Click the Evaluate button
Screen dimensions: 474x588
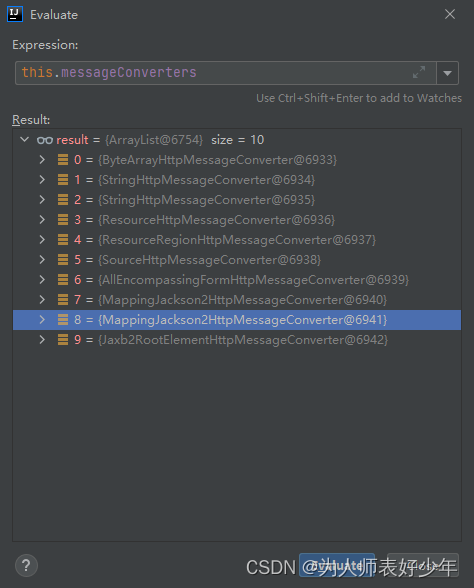point(337,565)
